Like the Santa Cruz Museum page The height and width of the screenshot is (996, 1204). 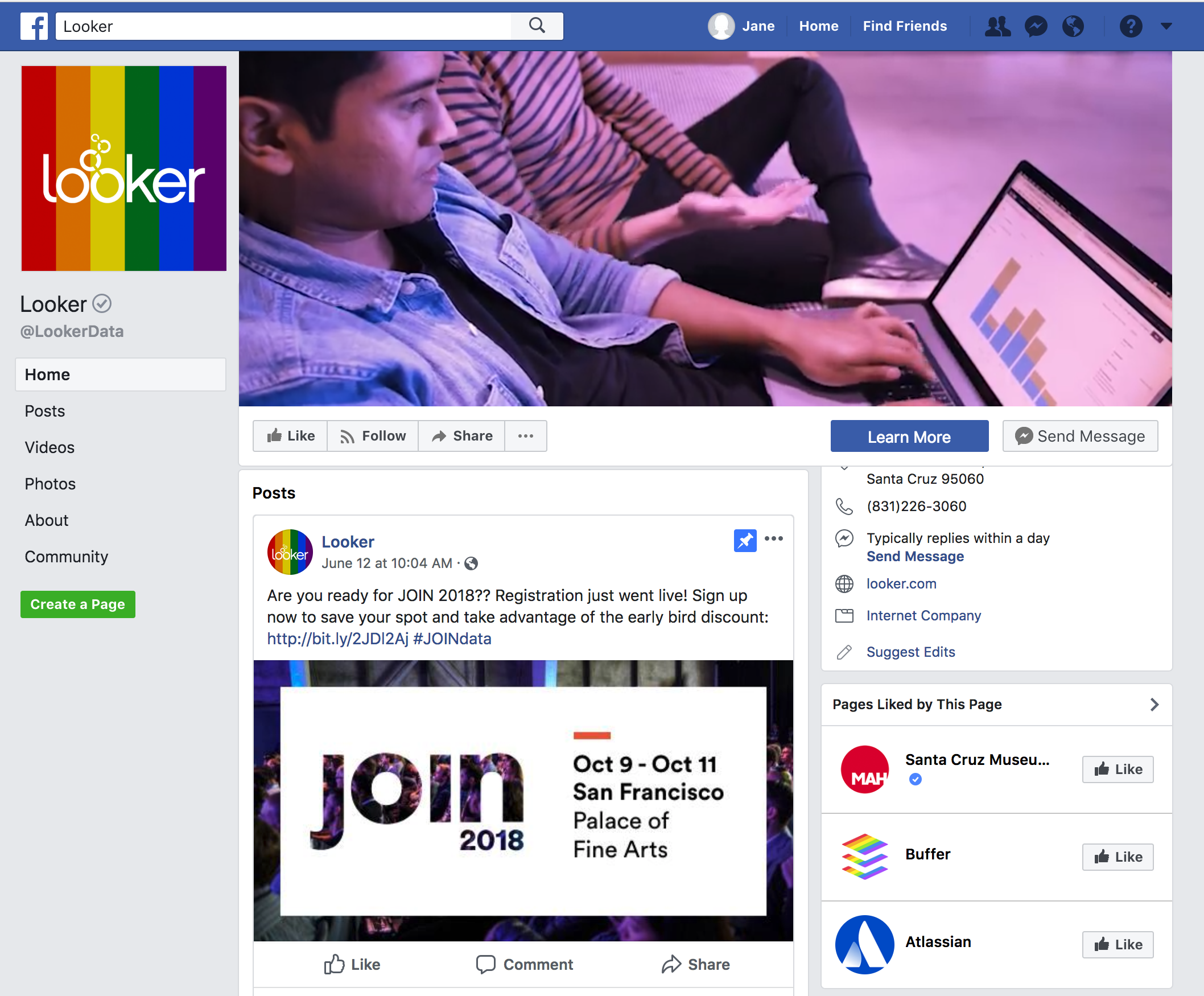pyautogui.click(x=1118, y=769)
